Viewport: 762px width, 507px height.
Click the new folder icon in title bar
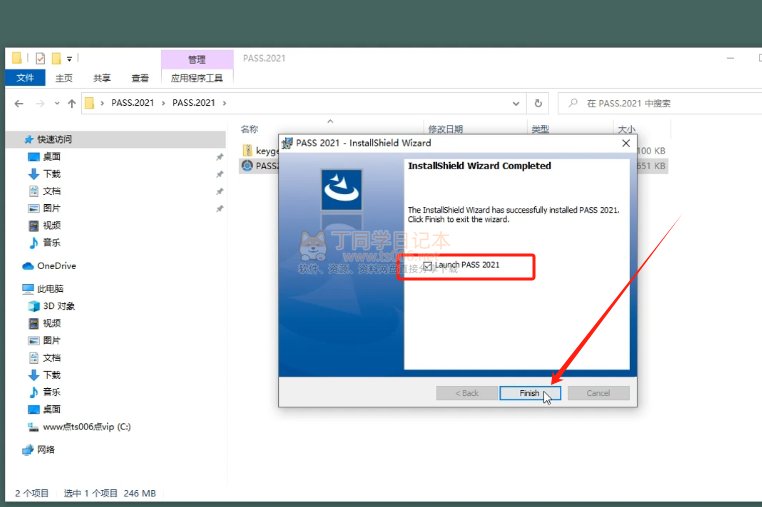point(56,58)
